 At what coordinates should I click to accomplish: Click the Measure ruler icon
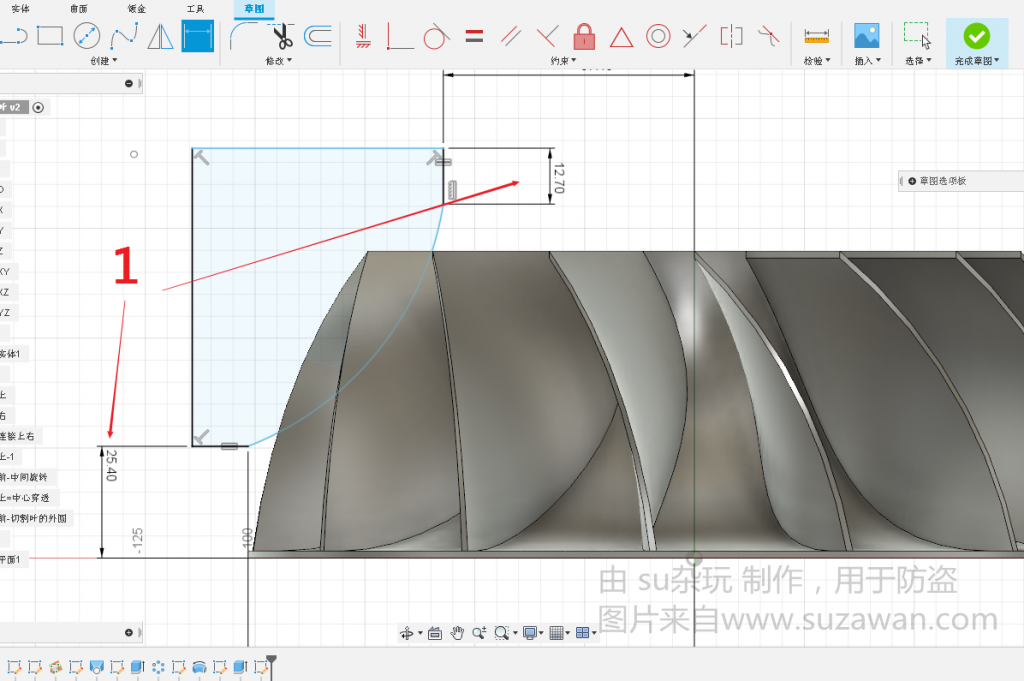[816, 36]
